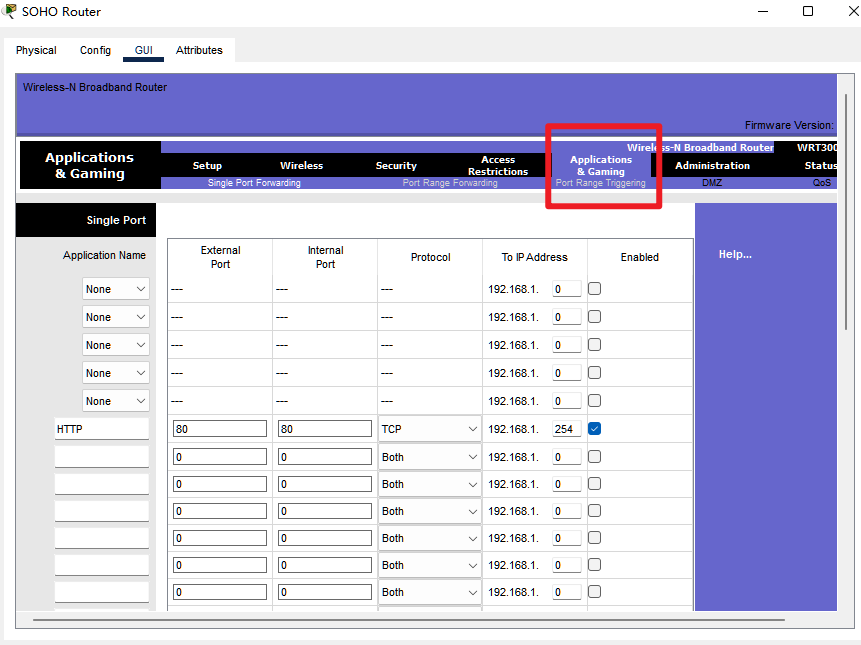The width and height of the screenshot is (861, 645).
Task: Open the Administration menu
Action: coord(712,165)
